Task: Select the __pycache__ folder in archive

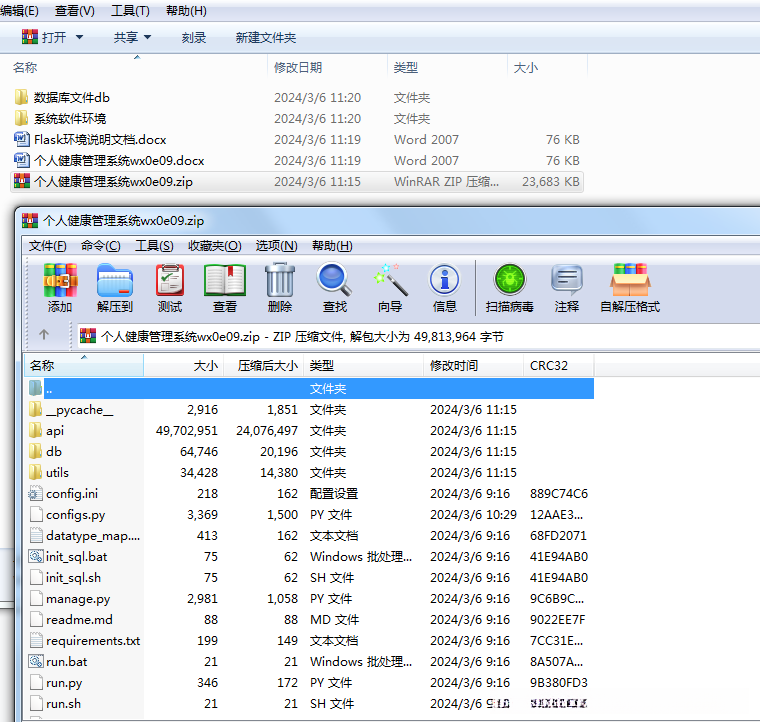Action: coord(79,410)
